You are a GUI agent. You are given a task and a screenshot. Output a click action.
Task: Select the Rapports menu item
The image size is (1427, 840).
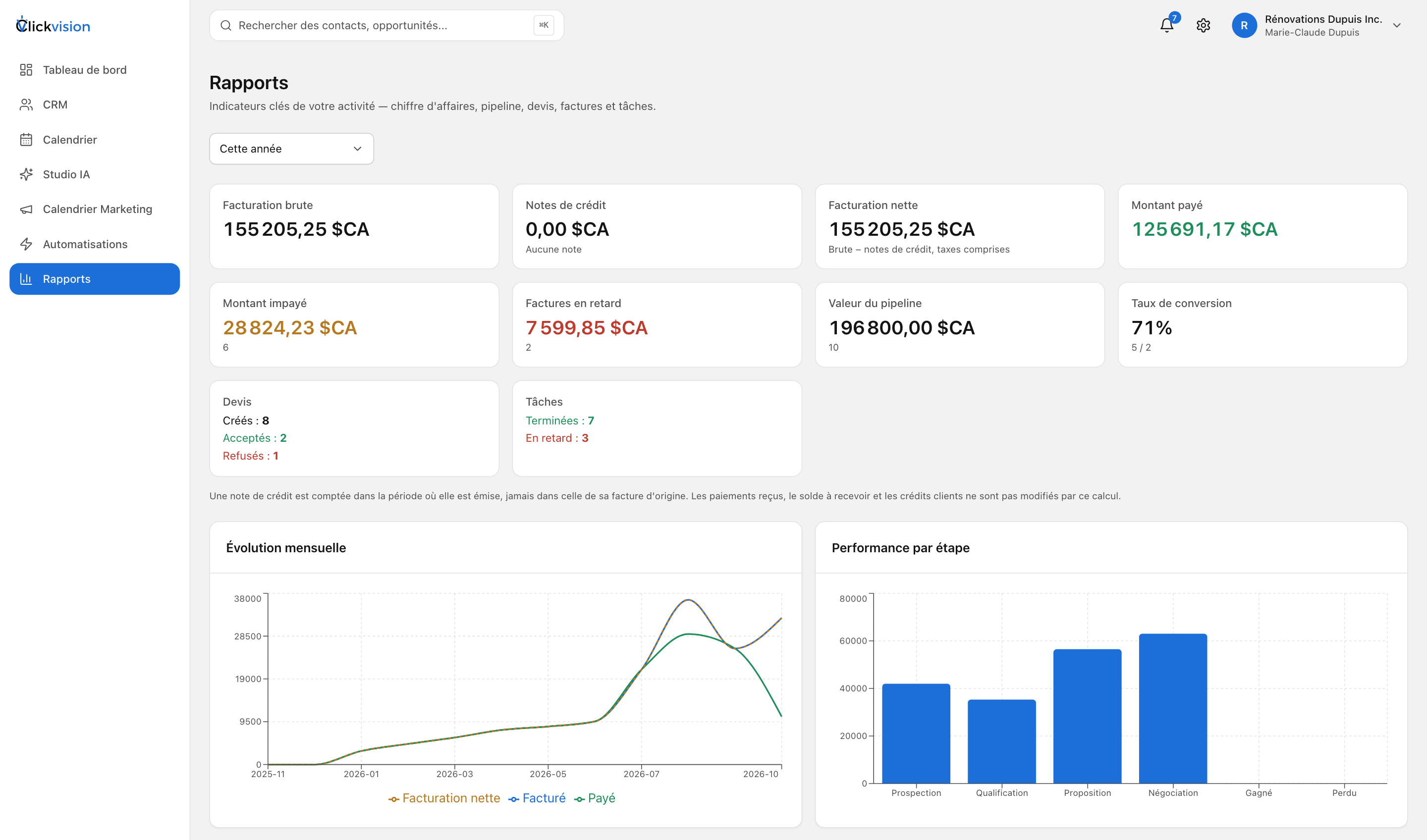(95, 279)
